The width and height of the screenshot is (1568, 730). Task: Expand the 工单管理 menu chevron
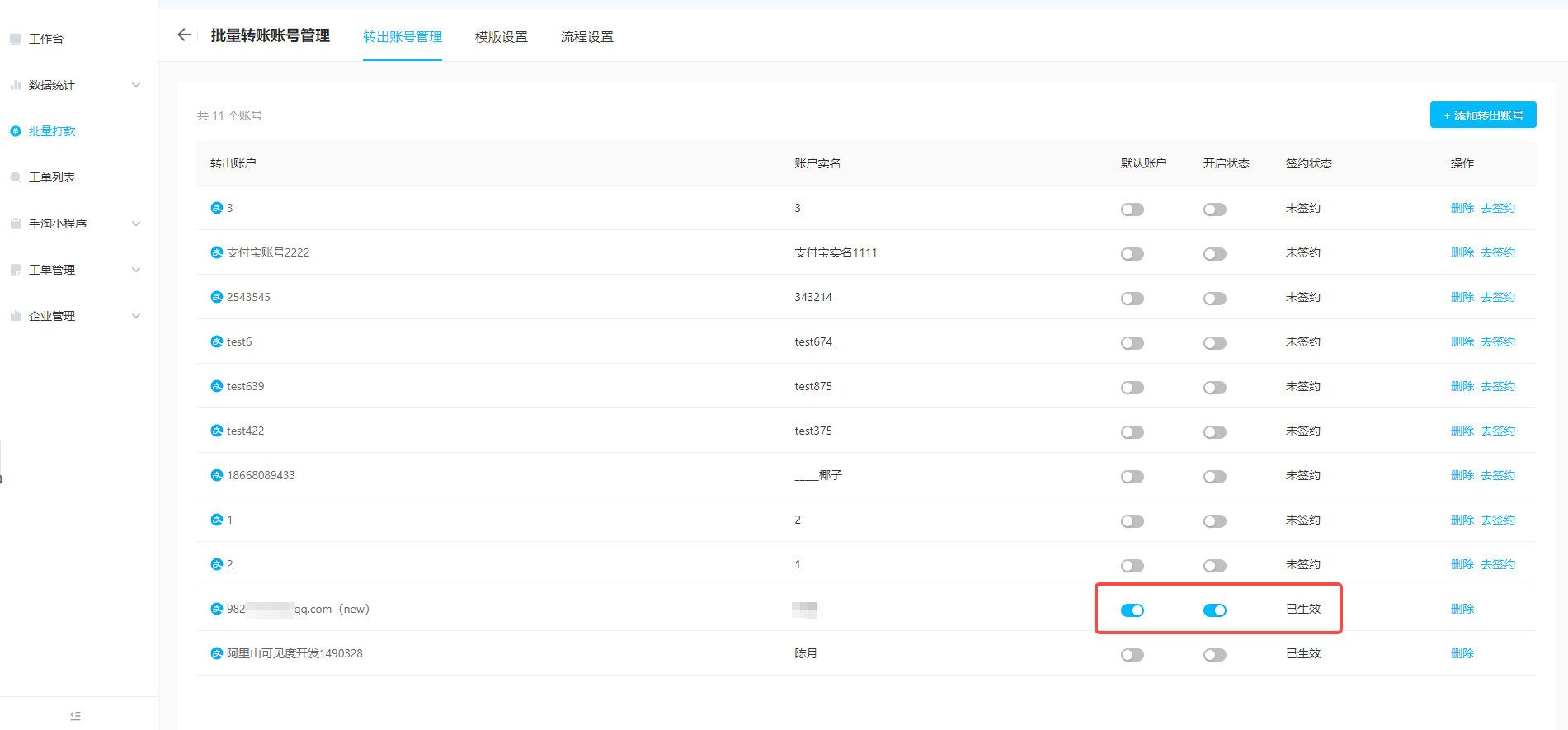(136, 270)
